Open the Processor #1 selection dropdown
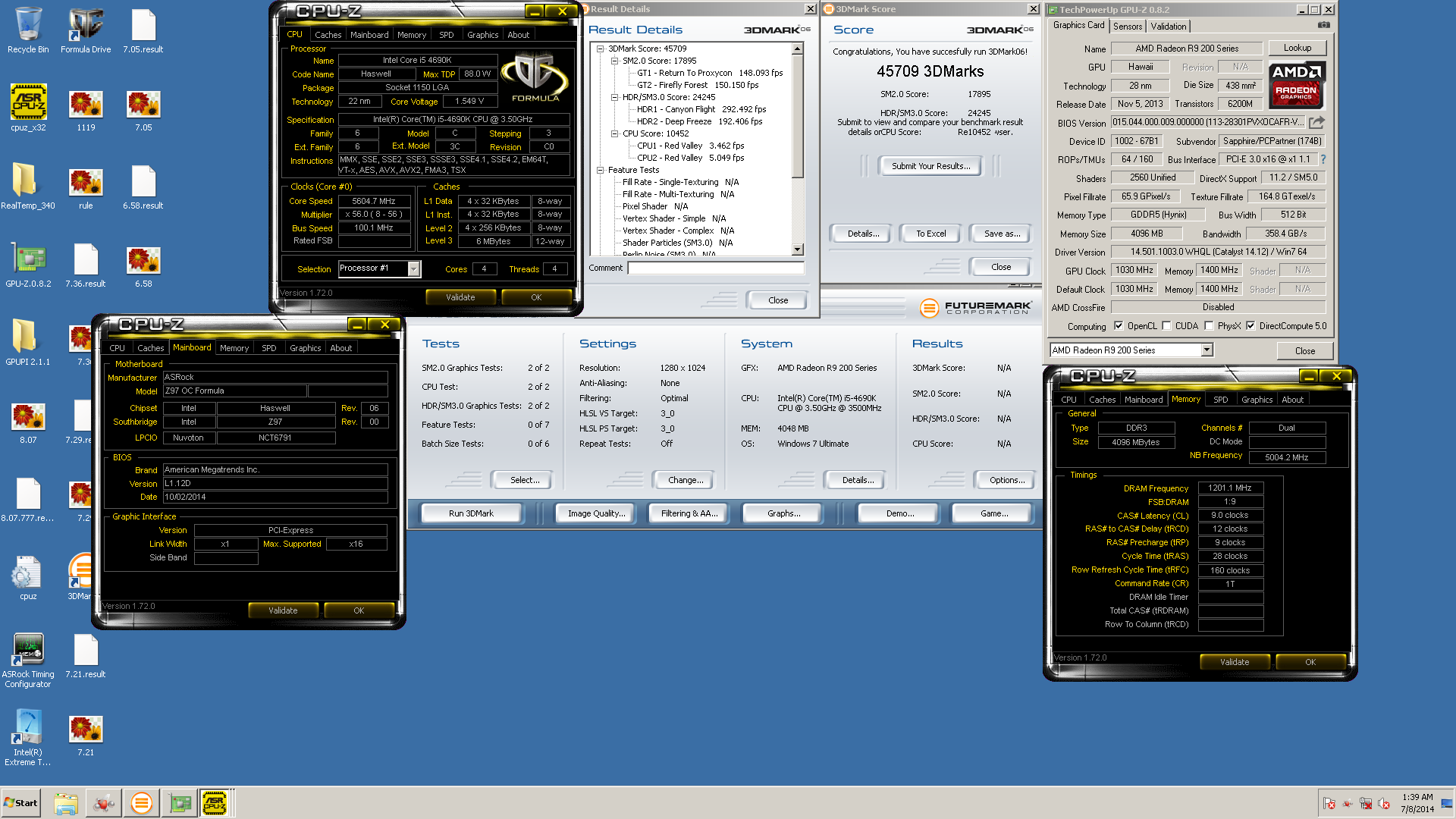 (414, 268)
